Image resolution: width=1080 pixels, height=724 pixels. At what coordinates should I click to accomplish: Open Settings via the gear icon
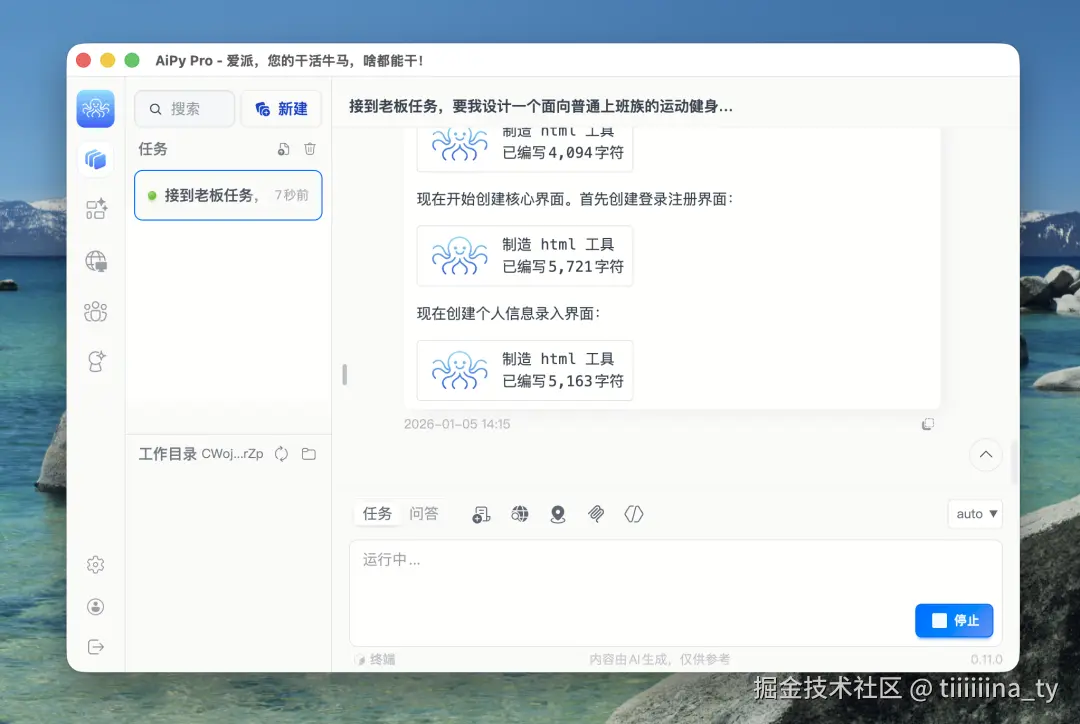pyautogui.click(x=95, y=564)
